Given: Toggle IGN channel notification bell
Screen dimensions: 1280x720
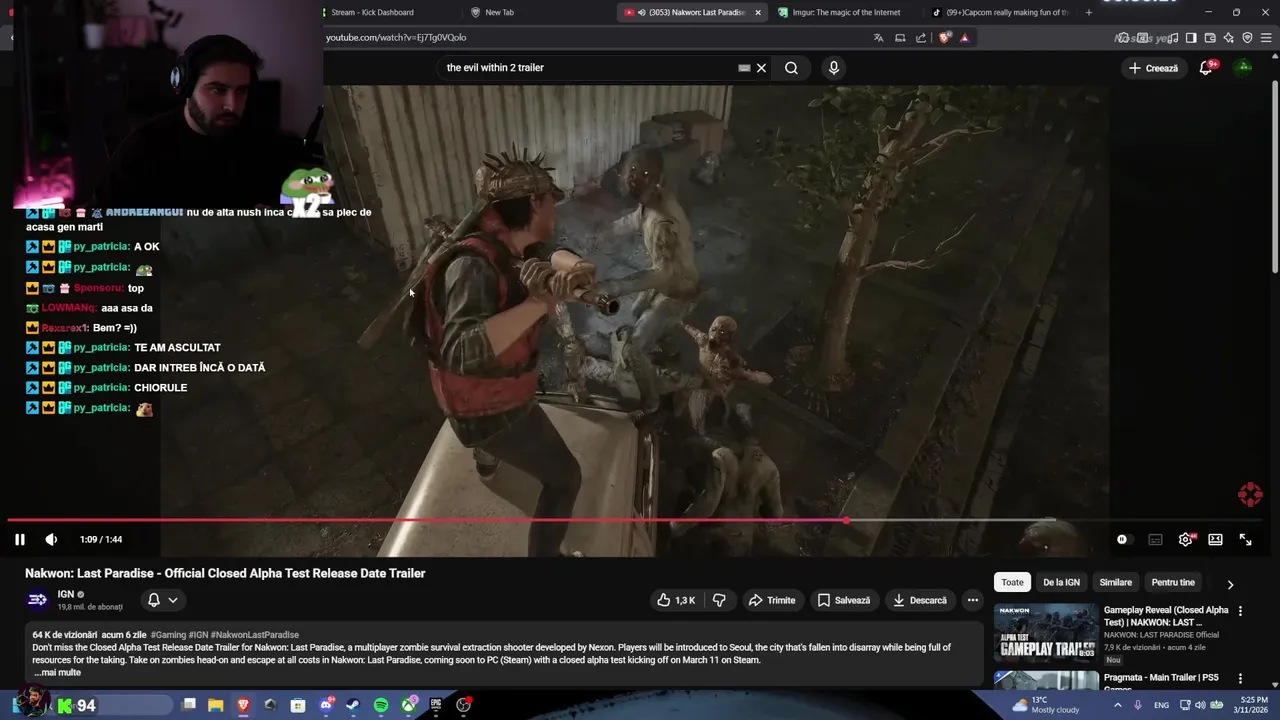Looking at the screenshot, I should click(154, 600).
